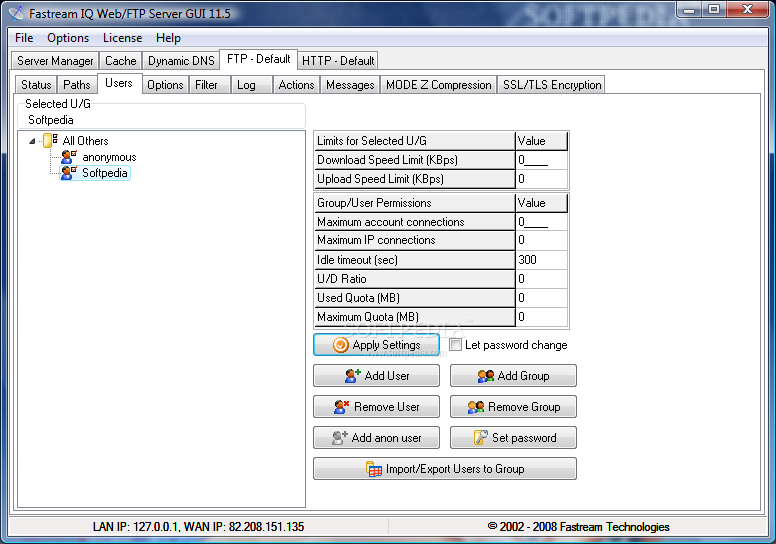
Task: Click the Fastream app icon in title bar
Action: pos(16,13)
